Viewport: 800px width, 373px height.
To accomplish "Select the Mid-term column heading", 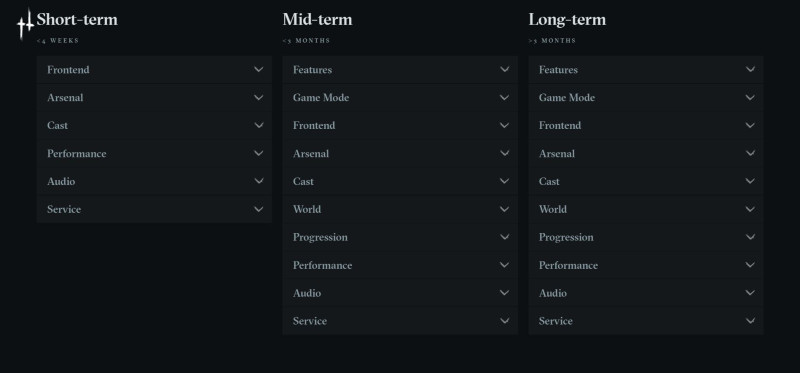I will [317, 19].
